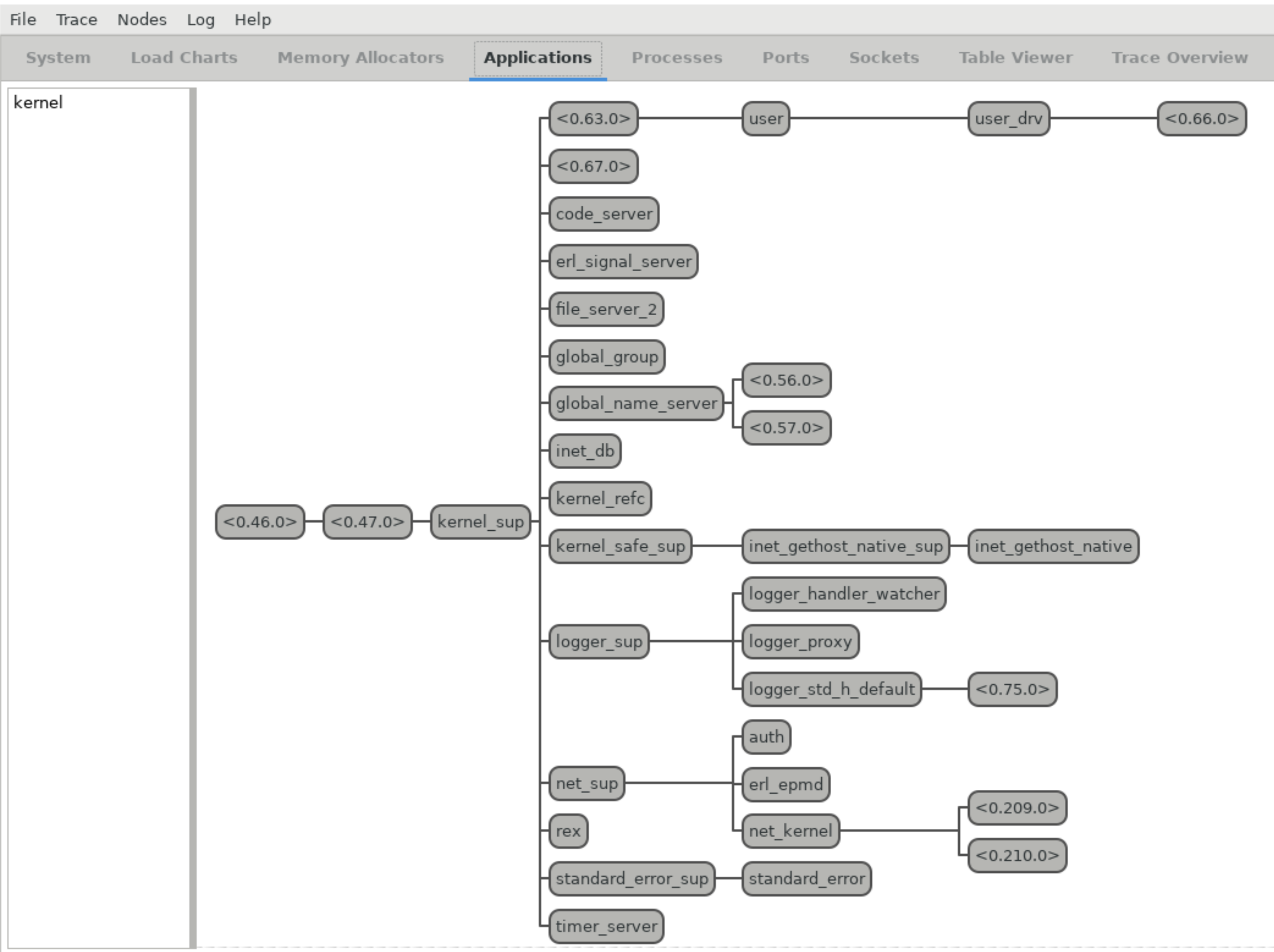This screenshot has width=1274, height=952.
Task: Select the erl_signal_server node
Action: 623,261
